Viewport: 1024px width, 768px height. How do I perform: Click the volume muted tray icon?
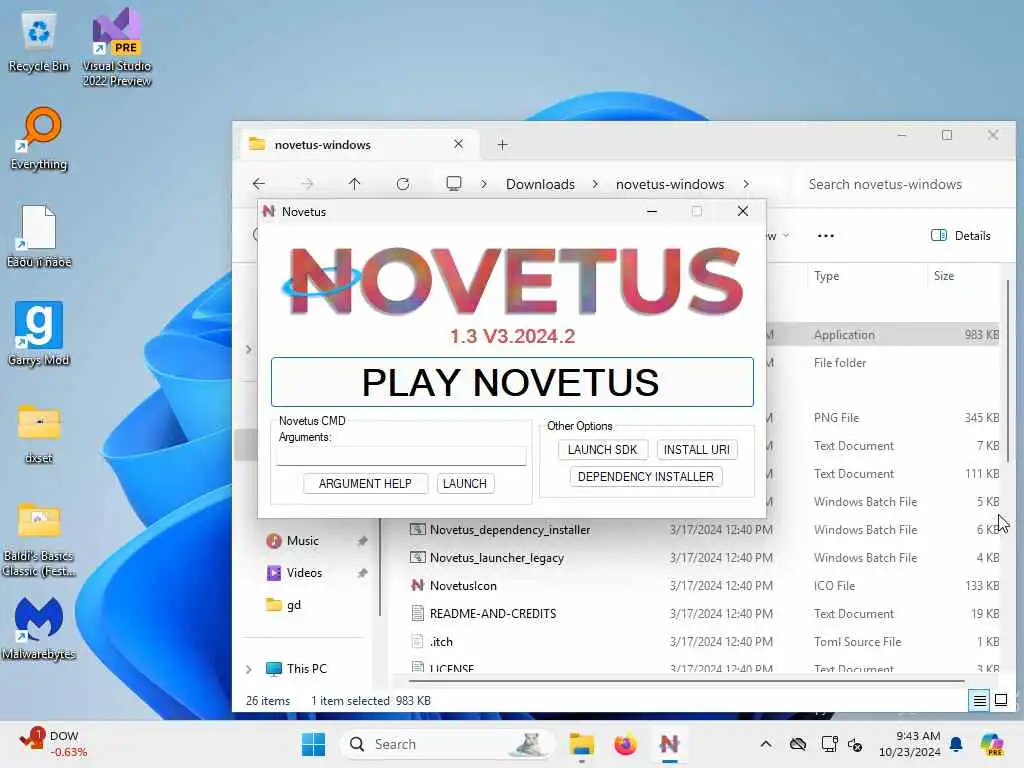(x=856, y=744)
